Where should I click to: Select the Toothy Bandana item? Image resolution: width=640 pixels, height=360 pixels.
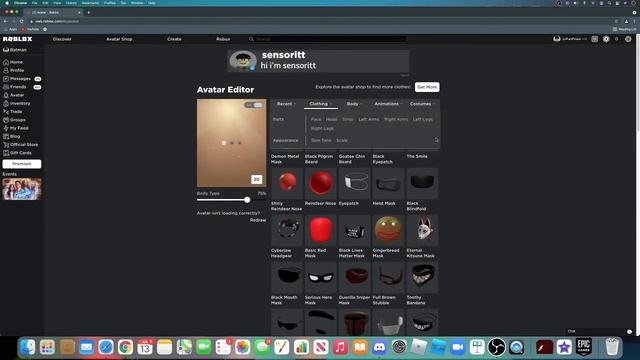click(422, 277)
